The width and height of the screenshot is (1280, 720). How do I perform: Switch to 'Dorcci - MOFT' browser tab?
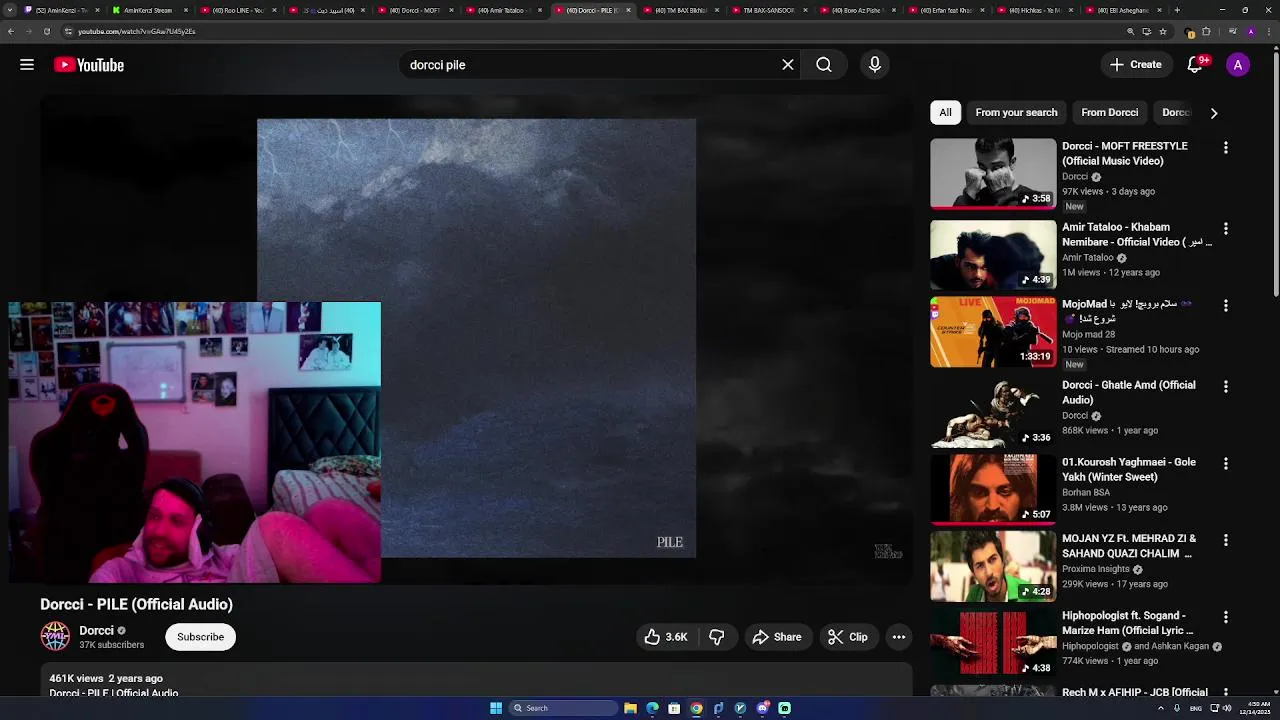point(414,10)
